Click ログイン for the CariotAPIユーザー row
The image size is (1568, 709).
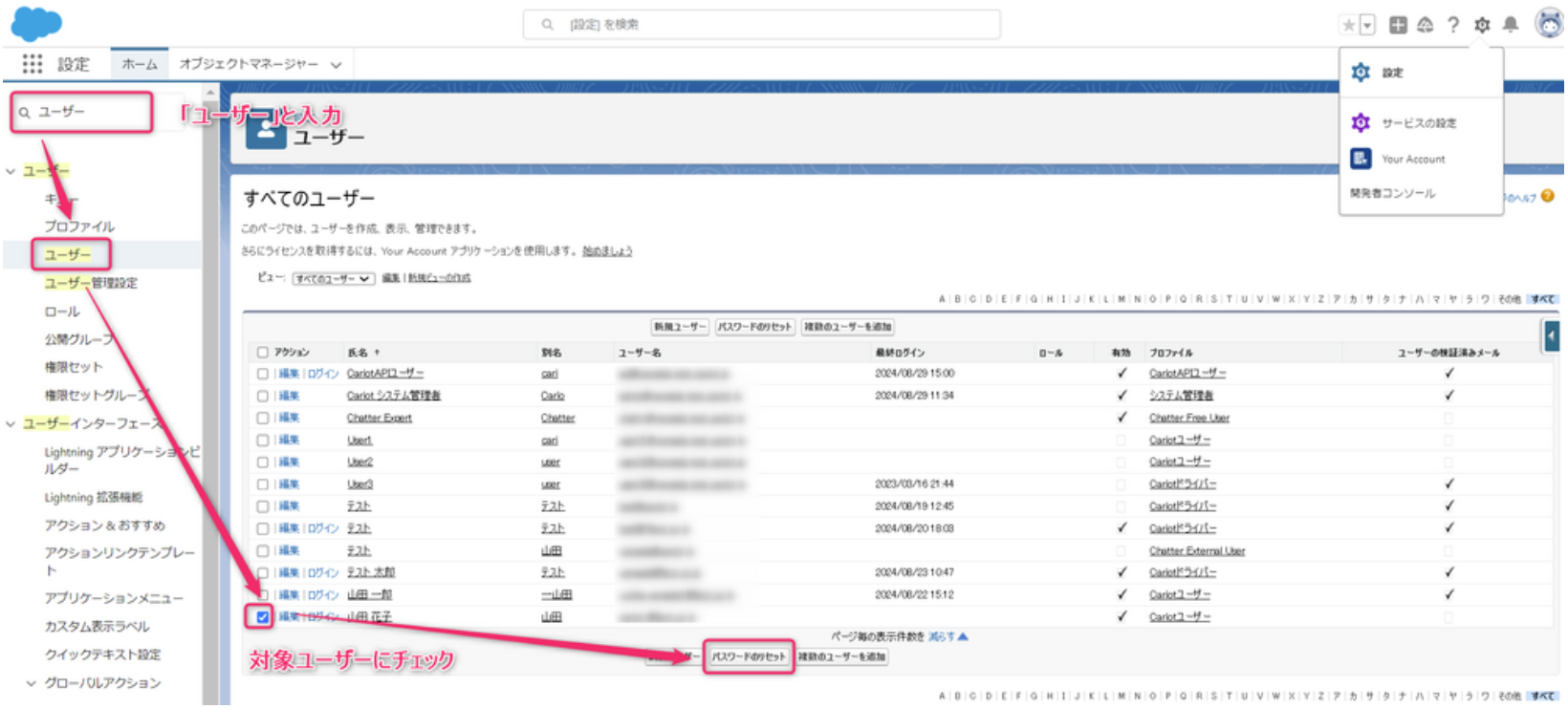(323, 374)
